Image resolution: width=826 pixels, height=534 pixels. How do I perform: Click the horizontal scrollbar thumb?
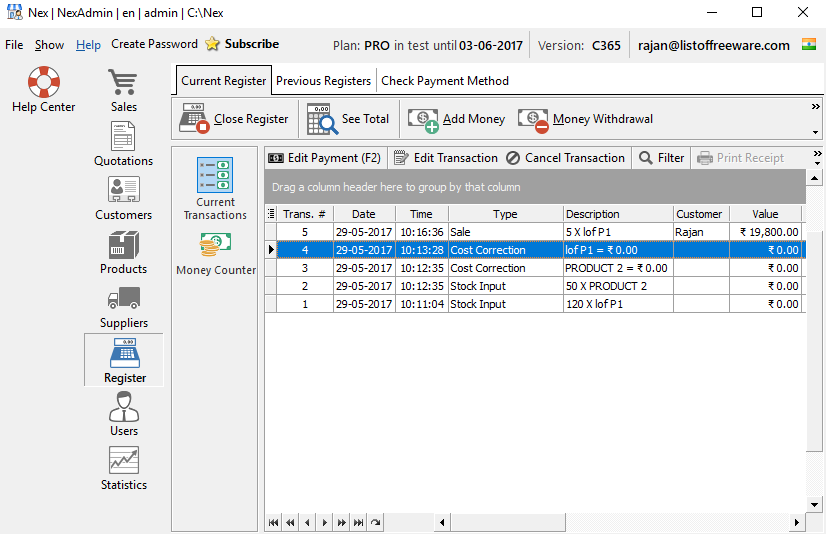508,522
